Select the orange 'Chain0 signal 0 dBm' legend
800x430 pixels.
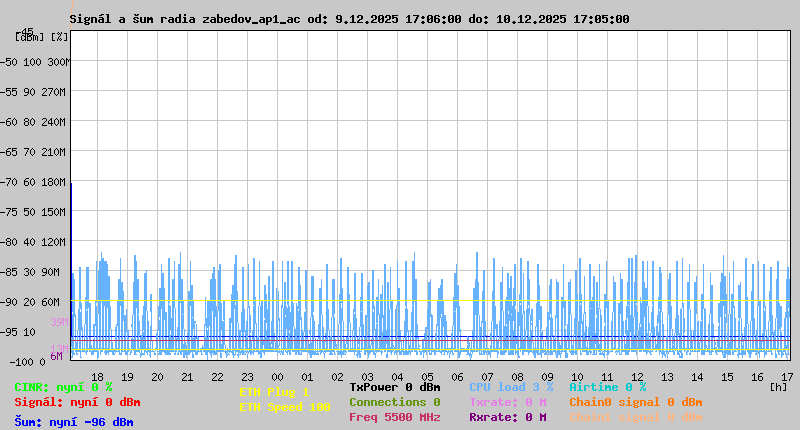click(x=635, y=402)
